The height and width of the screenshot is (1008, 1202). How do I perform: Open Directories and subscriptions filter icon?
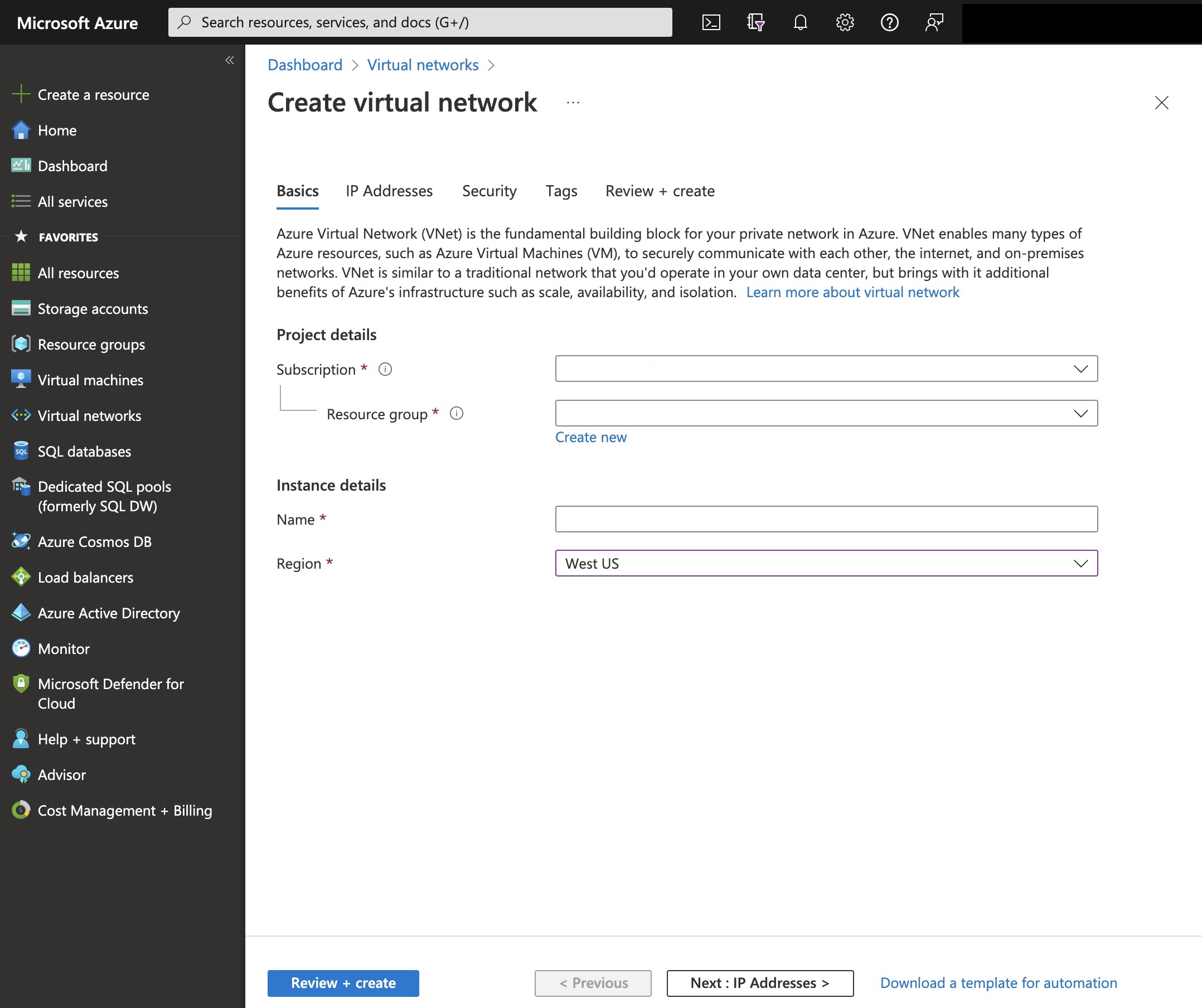[755, 22]
